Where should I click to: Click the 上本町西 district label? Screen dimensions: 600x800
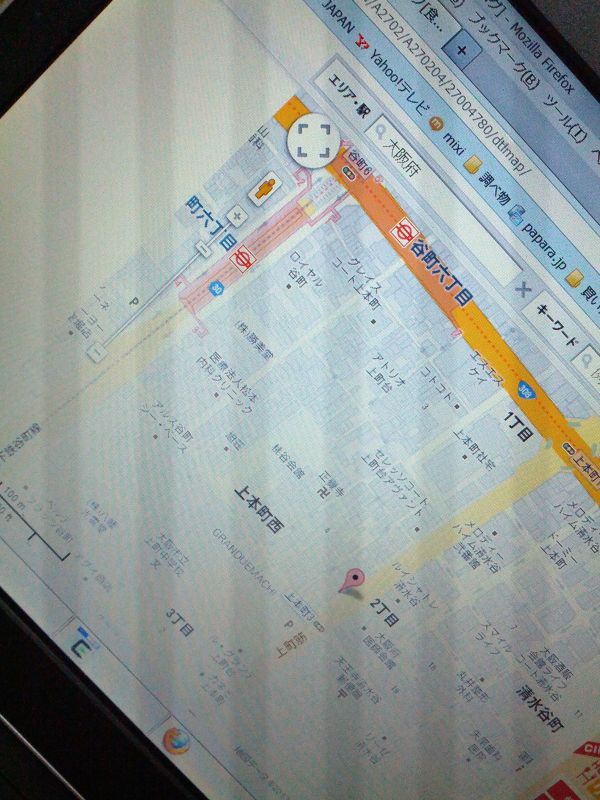coord(259,510)
